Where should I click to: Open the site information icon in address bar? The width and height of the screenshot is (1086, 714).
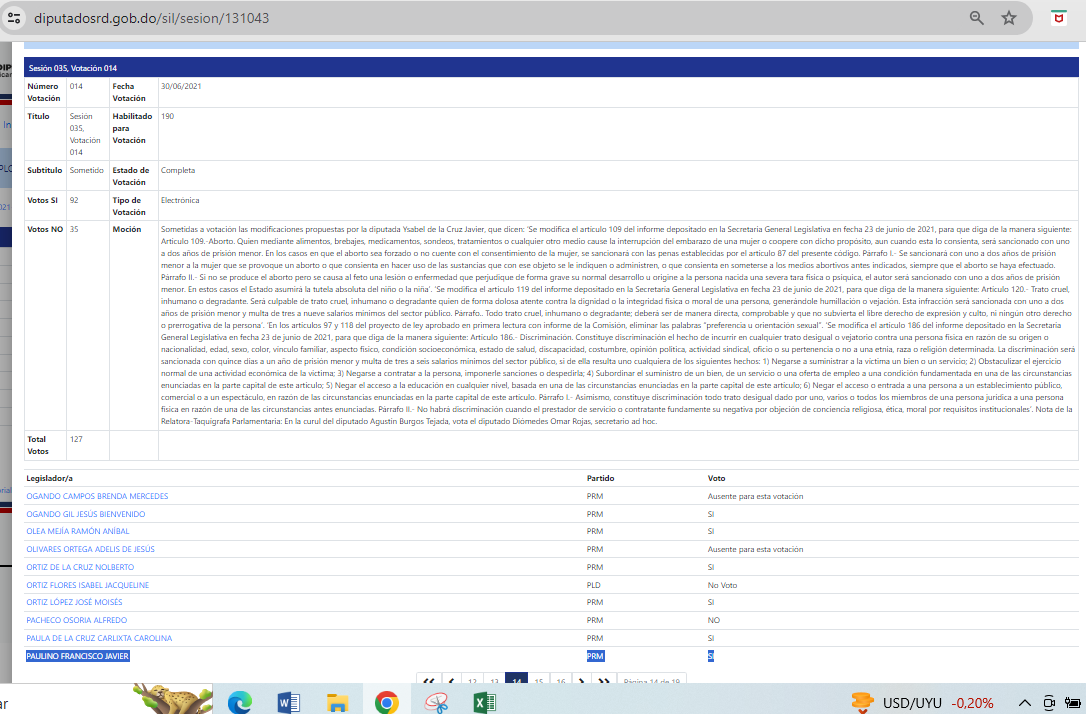coord(14,18)
